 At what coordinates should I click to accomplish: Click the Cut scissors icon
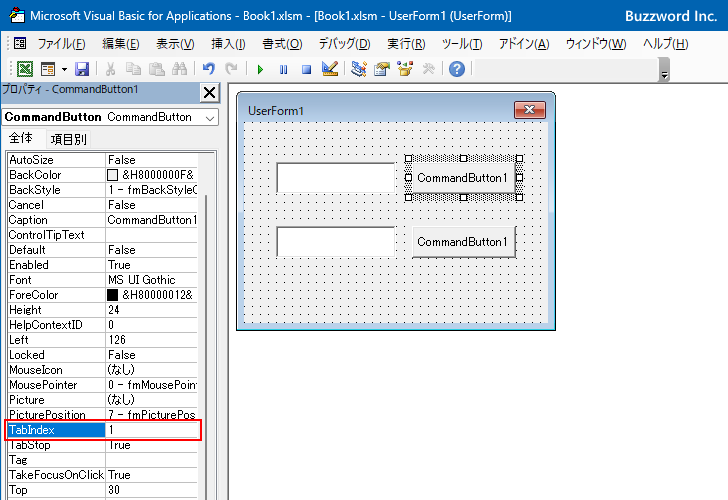pyautogui.click(x=110, y=69)
